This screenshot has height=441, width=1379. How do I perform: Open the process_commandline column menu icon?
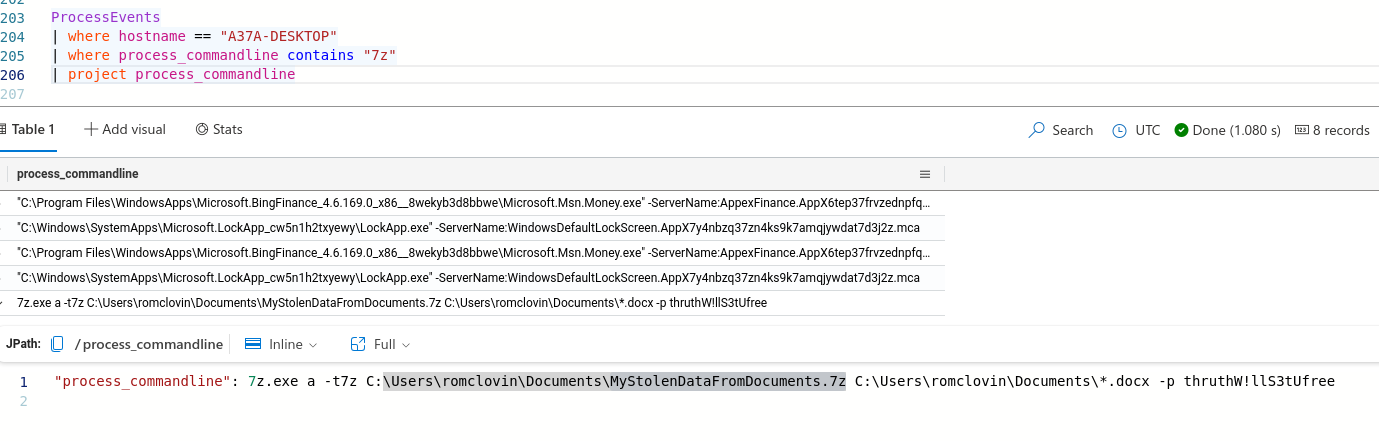tap(925, 173)
